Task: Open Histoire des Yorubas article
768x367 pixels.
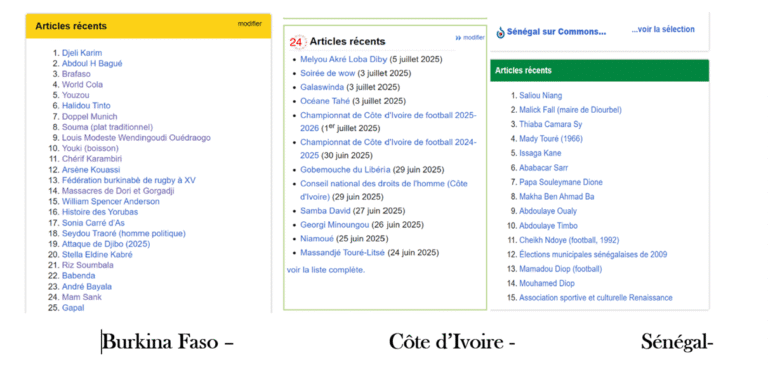Action: (100, 212)
